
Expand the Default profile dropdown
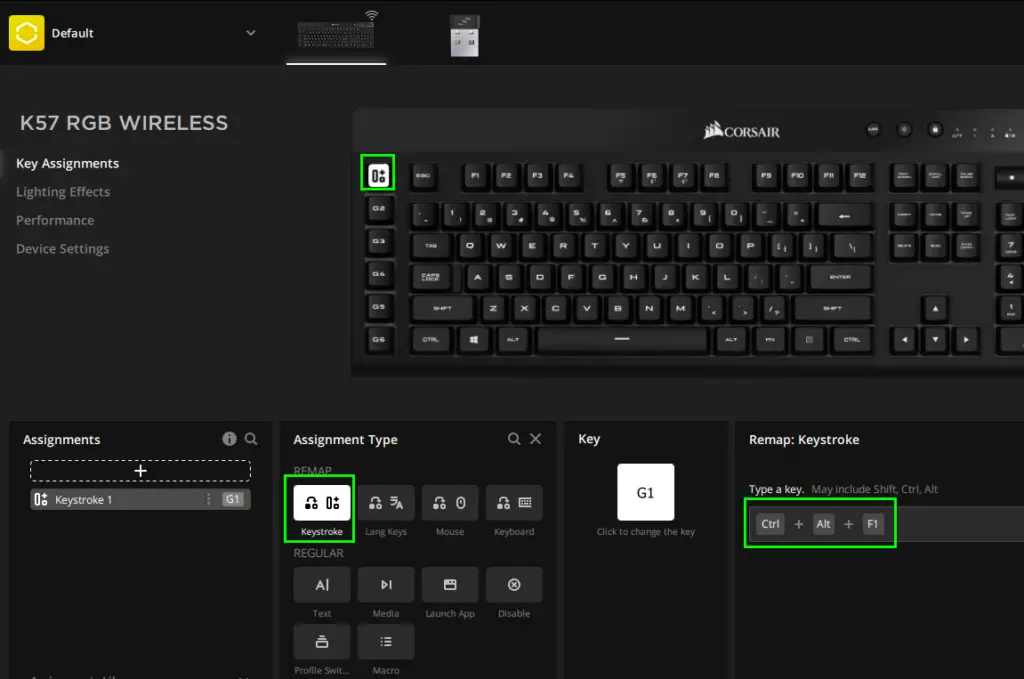[251, 33]
